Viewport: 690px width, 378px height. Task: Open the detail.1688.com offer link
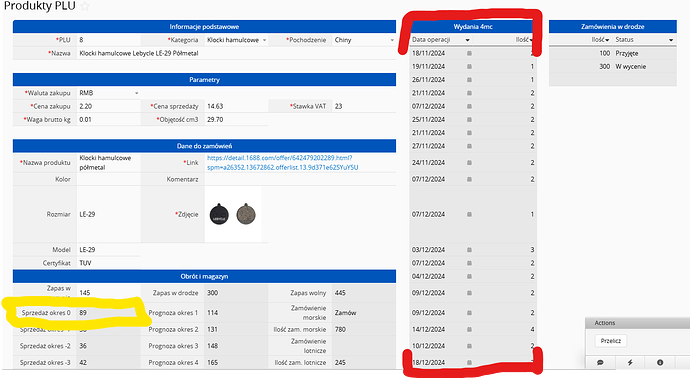tap(283, 162)
